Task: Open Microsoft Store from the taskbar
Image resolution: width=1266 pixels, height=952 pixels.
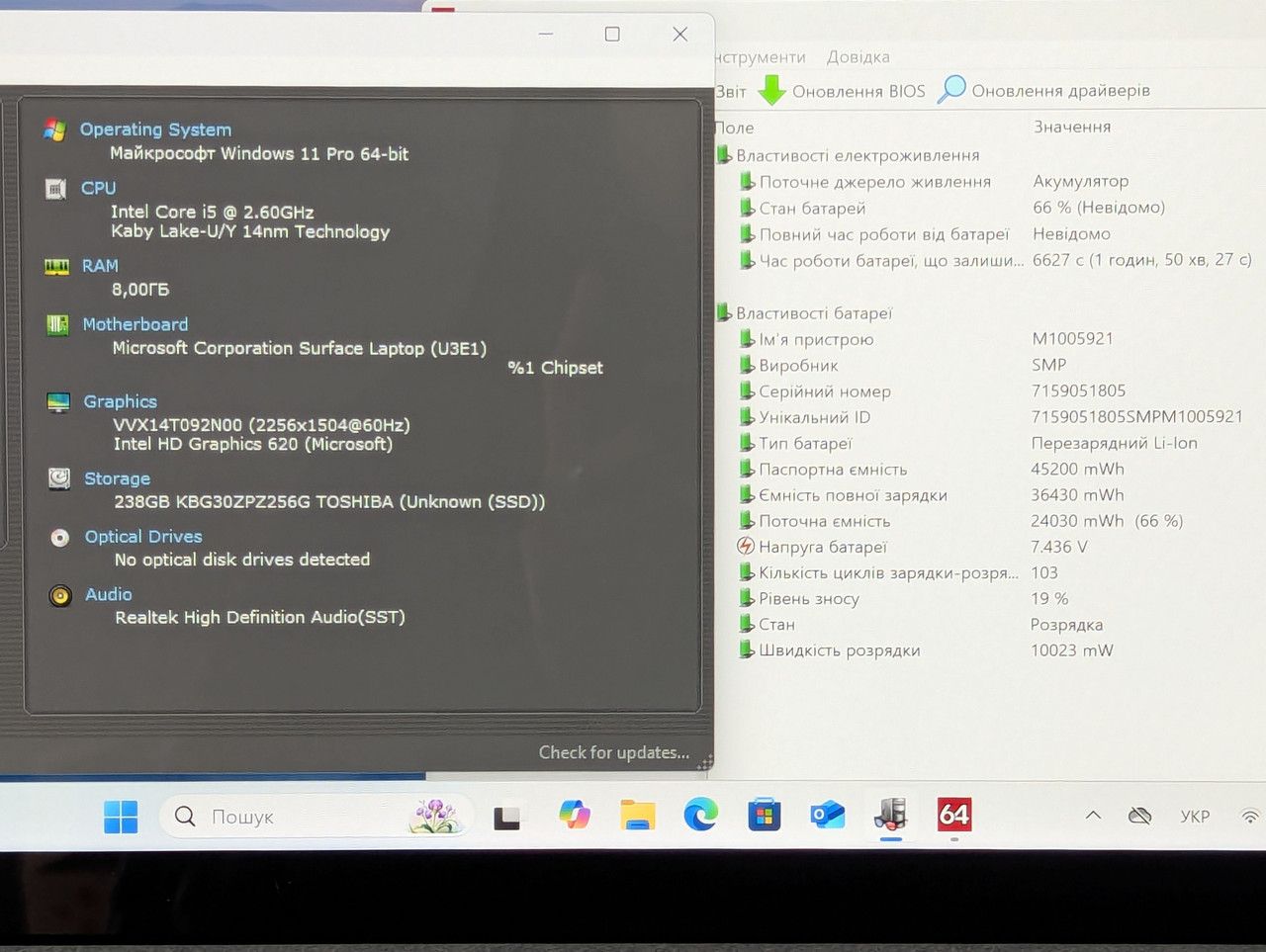Action: pyautogui.click(x=764, y=816)
